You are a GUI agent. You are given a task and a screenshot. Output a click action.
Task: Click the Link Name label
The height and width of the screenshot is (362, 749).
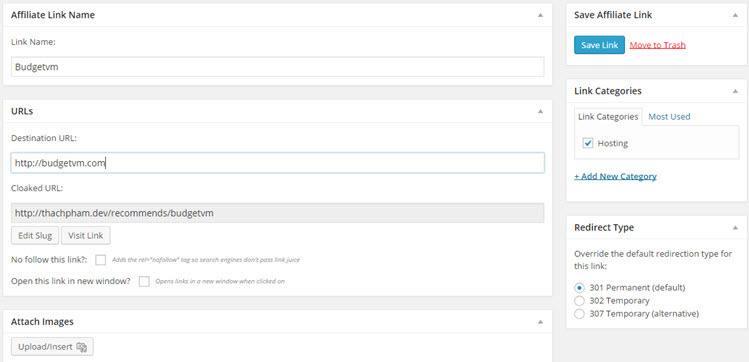pyautogui.click(x=33, y=42)
